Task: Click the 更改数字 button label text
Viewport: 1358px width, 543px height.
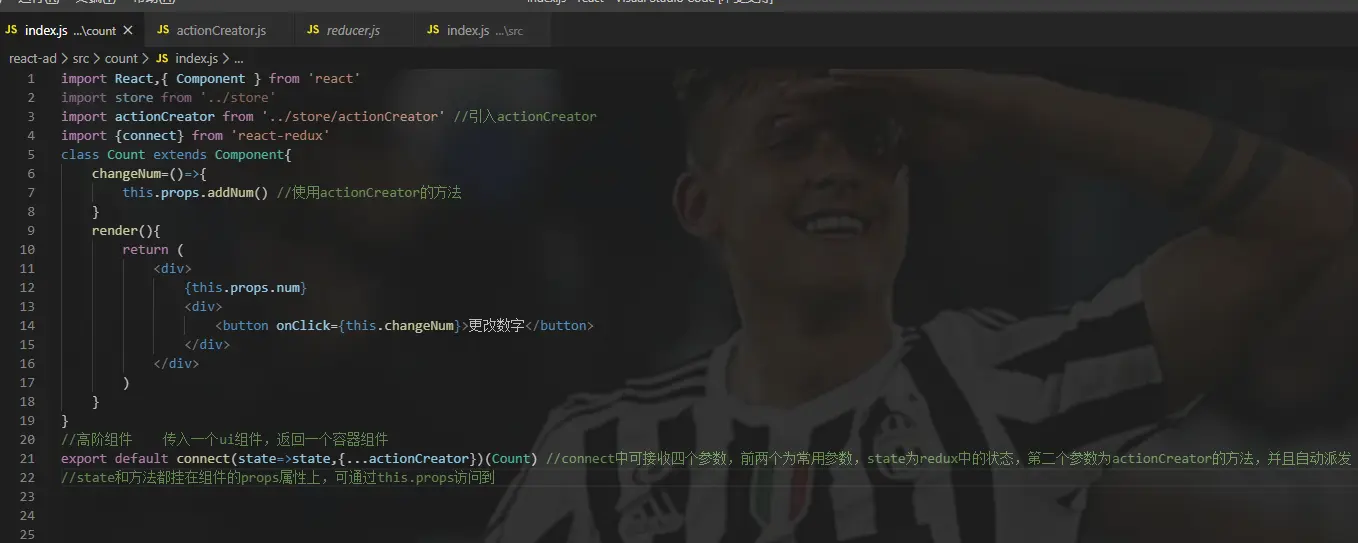Action: pyautogui.click(x=497, y=326)
